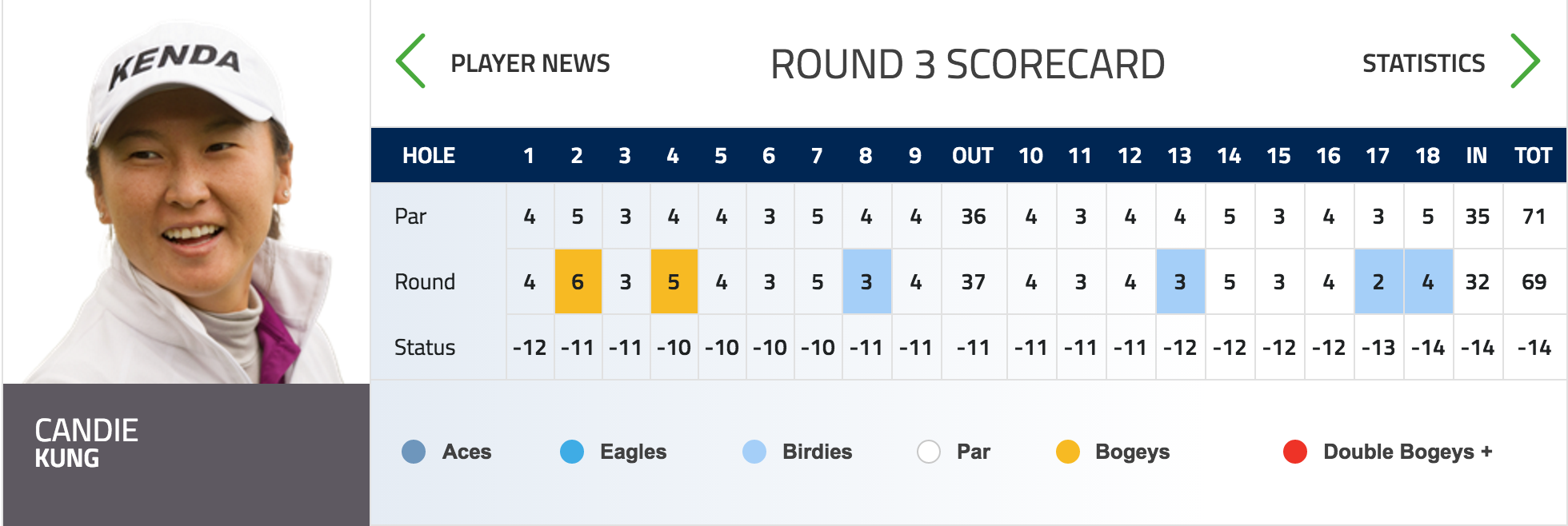This screenshot has height=526, width=1568.
Task: Go to the Statistics section
Action: 1423,63
